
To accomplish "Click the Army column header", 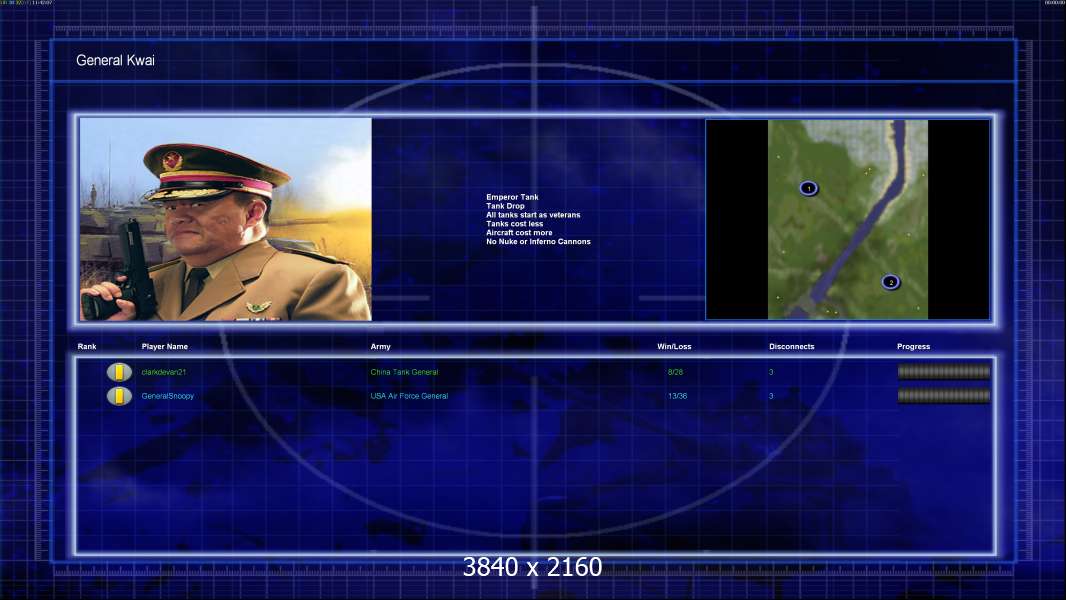I will (380, 347).
